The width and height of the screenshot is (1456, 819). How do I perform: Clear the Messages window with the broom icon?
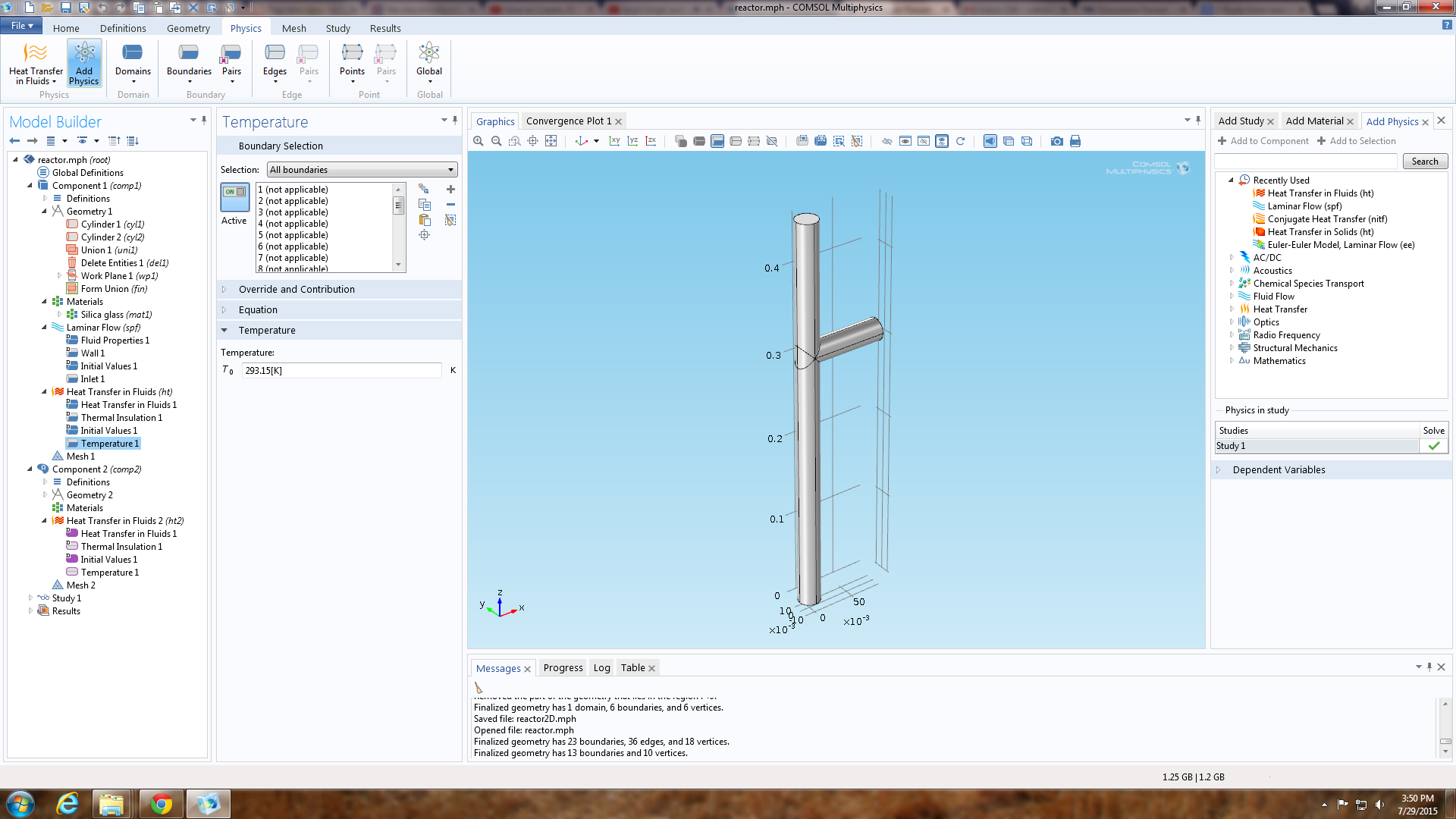coord(479,688)
